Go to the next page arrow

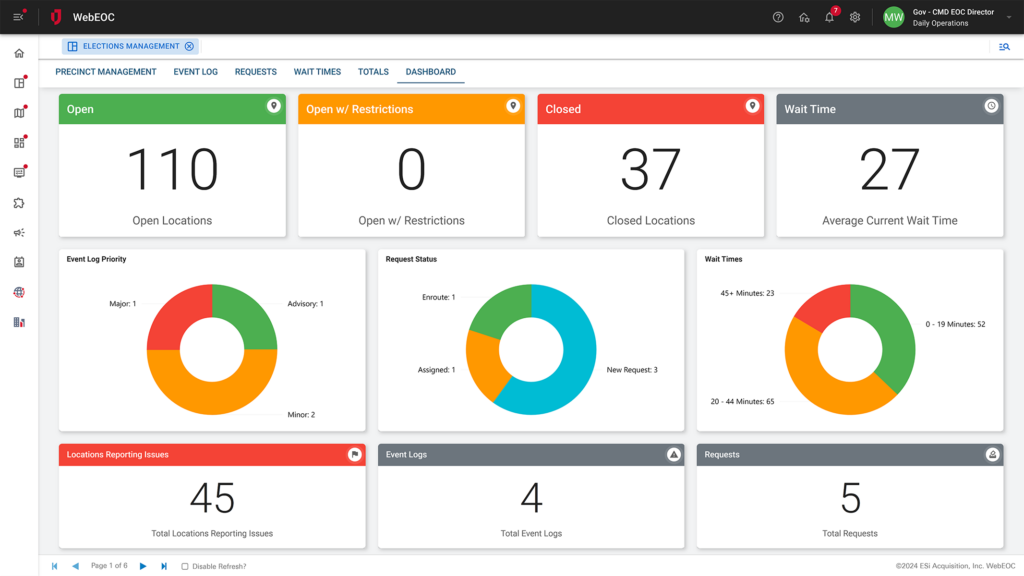coord(143,566)
